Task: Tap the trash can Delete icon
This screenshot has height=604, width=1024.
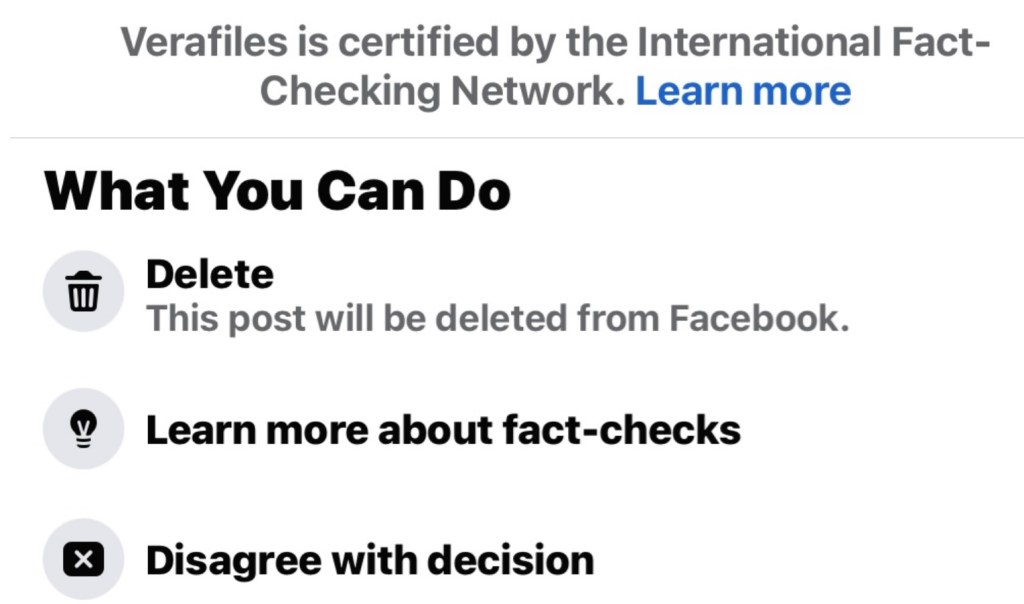Action: tap(83, 293)
